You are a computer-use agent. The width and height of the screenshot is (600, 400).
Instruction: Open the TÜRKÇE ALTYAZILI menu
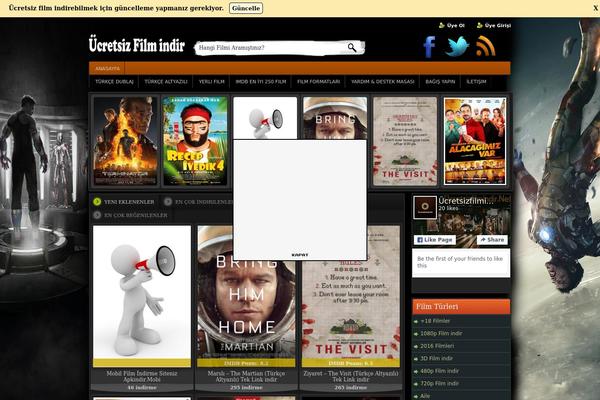[x=166, y=82]
